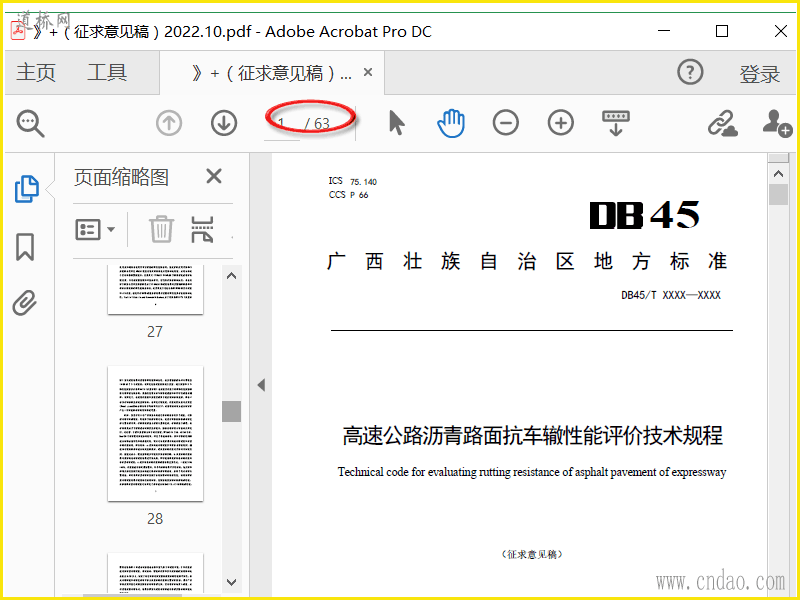Share a link to the file
This screenshot has height=600, width=800.
tap(722, 123)
